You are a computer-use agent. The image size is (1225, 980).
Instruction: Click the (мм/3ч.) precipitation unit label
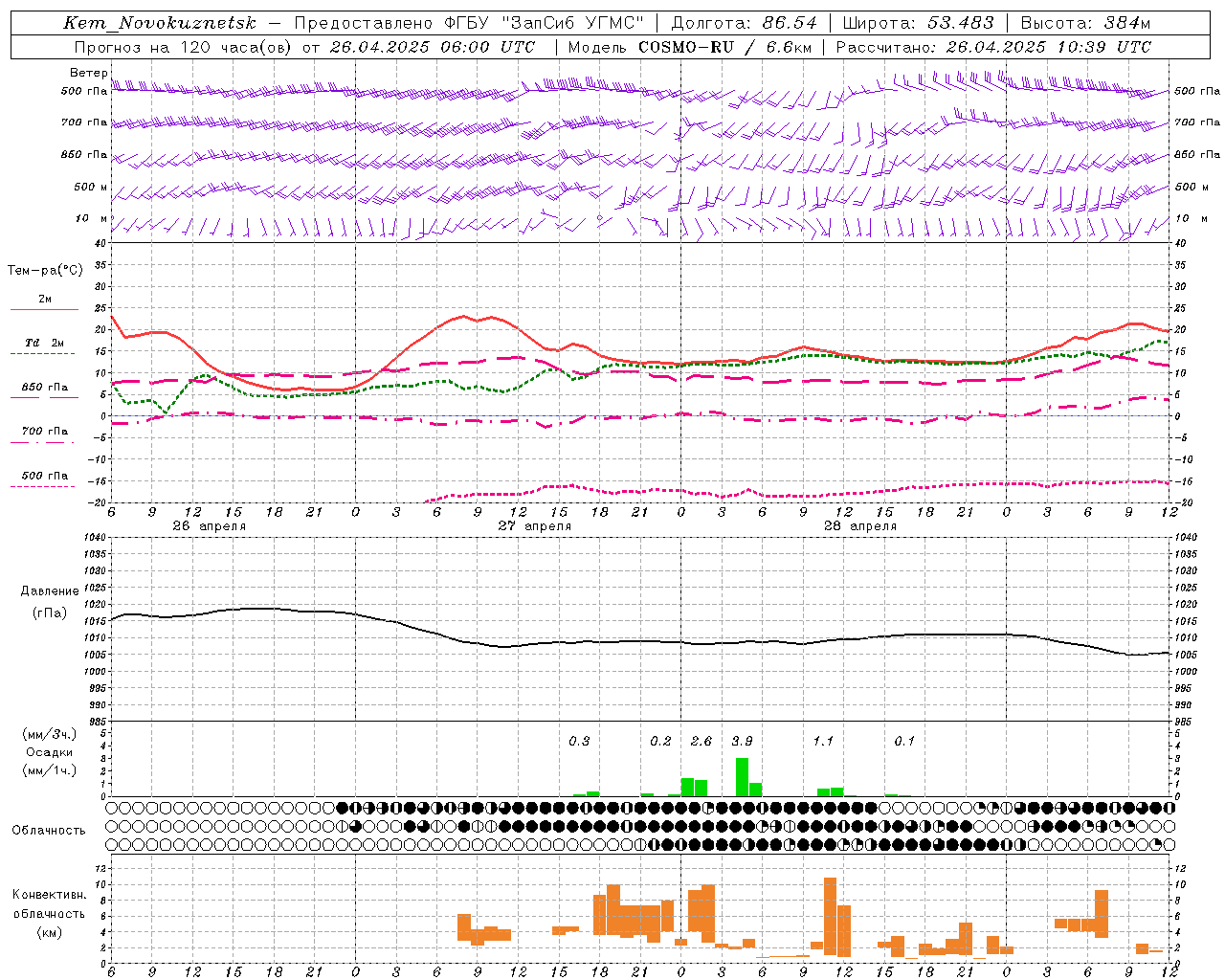click(49, 734)
